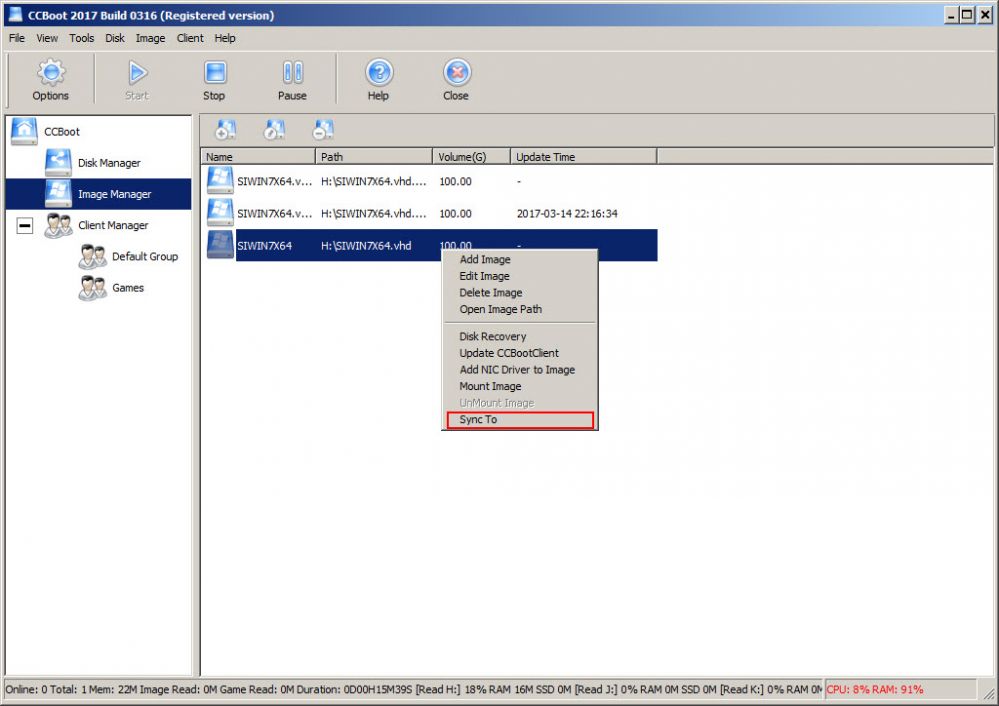Click image icon of the 2017-03-14 row
Viewport: 999px width, 706px height.
220,213
